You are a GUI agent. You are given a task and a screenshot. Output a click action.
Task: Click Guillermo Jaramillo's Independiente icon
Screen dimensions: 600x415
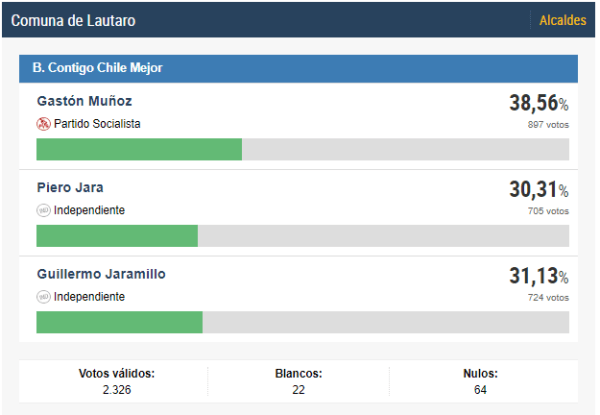[x=43, y=297]
